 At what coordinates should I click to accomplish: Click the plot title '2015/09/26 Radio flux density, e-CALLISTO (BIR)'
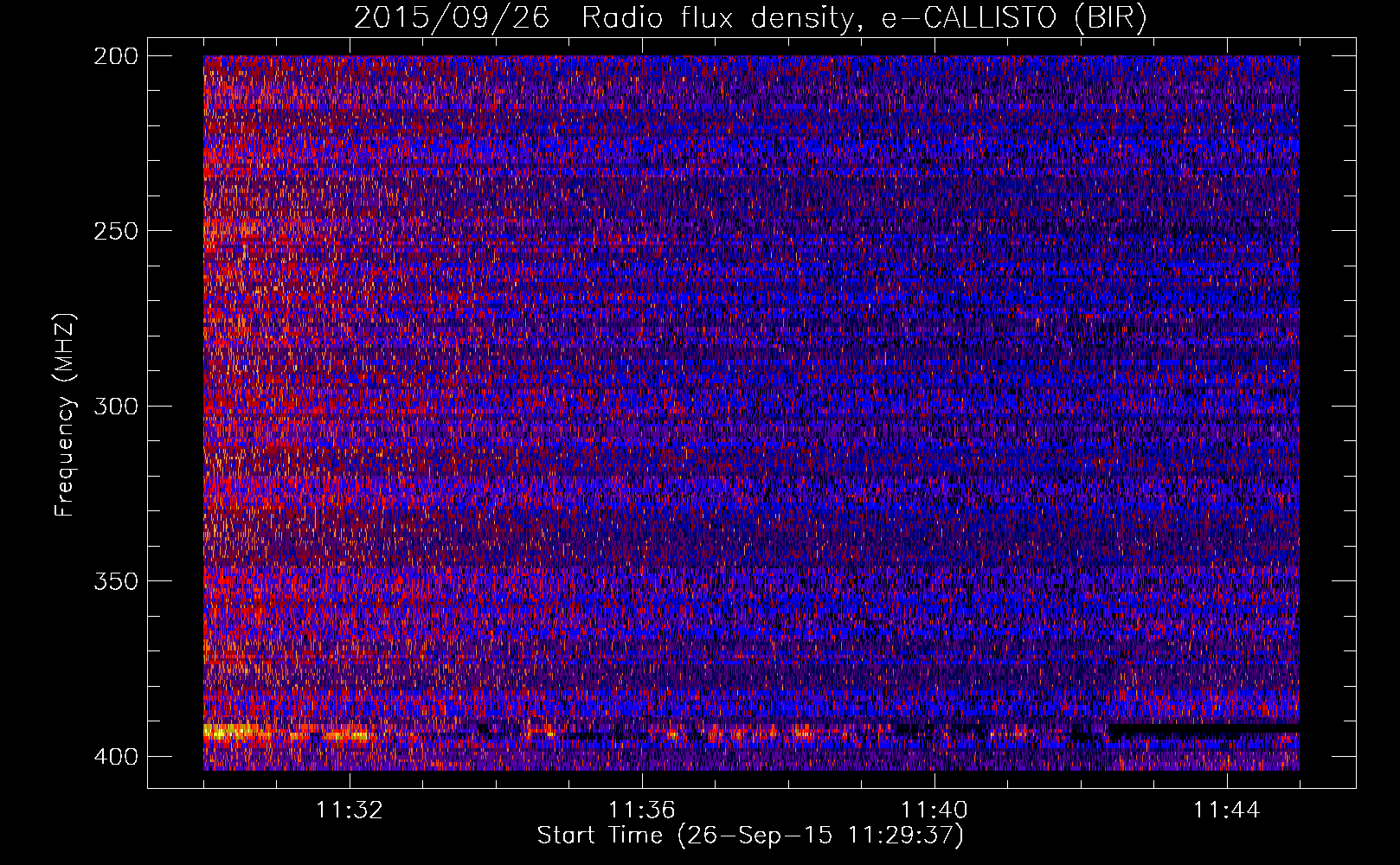[750, 18]
